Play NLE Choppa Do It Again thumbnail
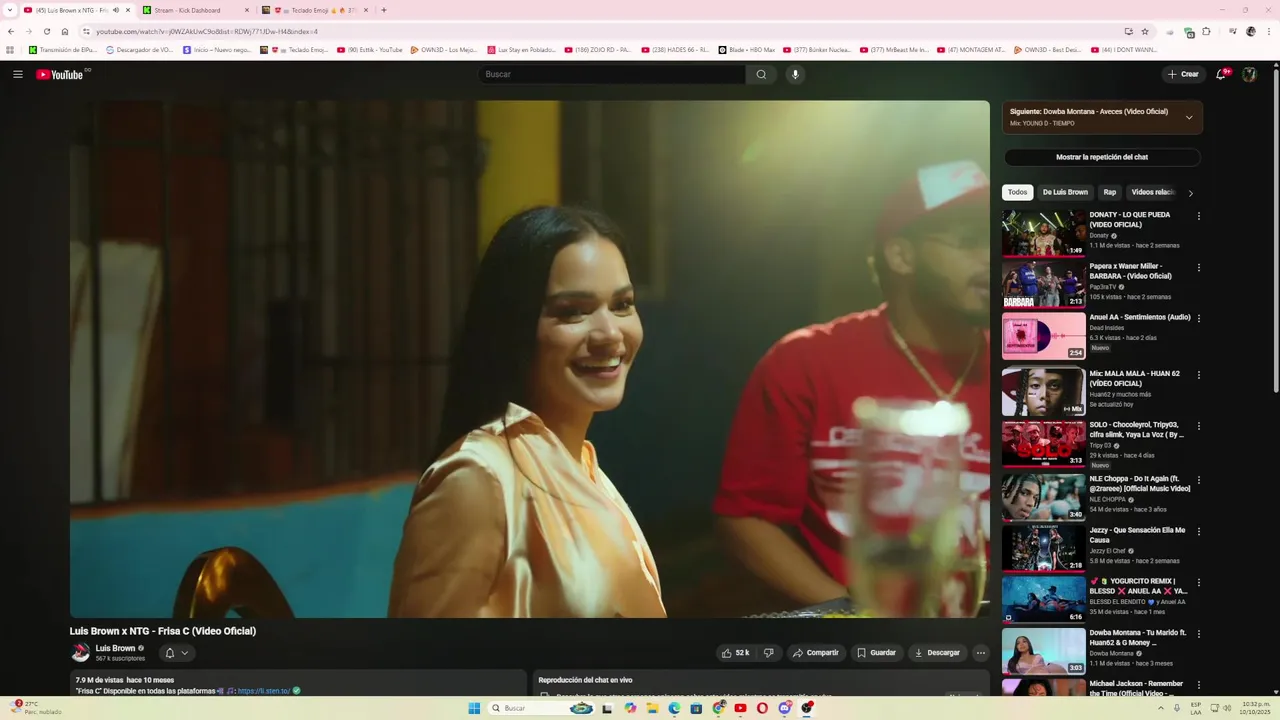Screen dimensions: 1280x720 [1043, 497]
